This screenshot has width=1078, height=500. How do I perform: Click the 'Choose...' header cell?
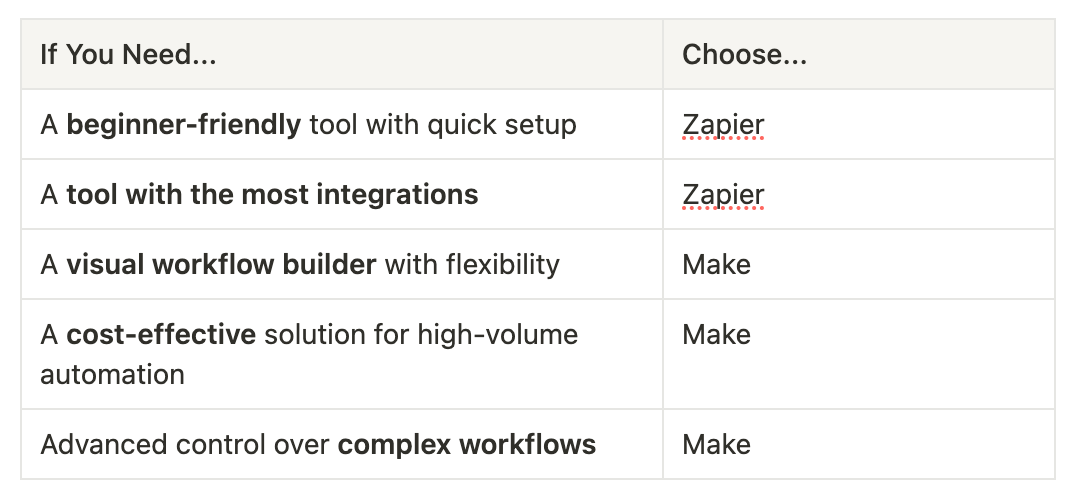pos(859,54)
